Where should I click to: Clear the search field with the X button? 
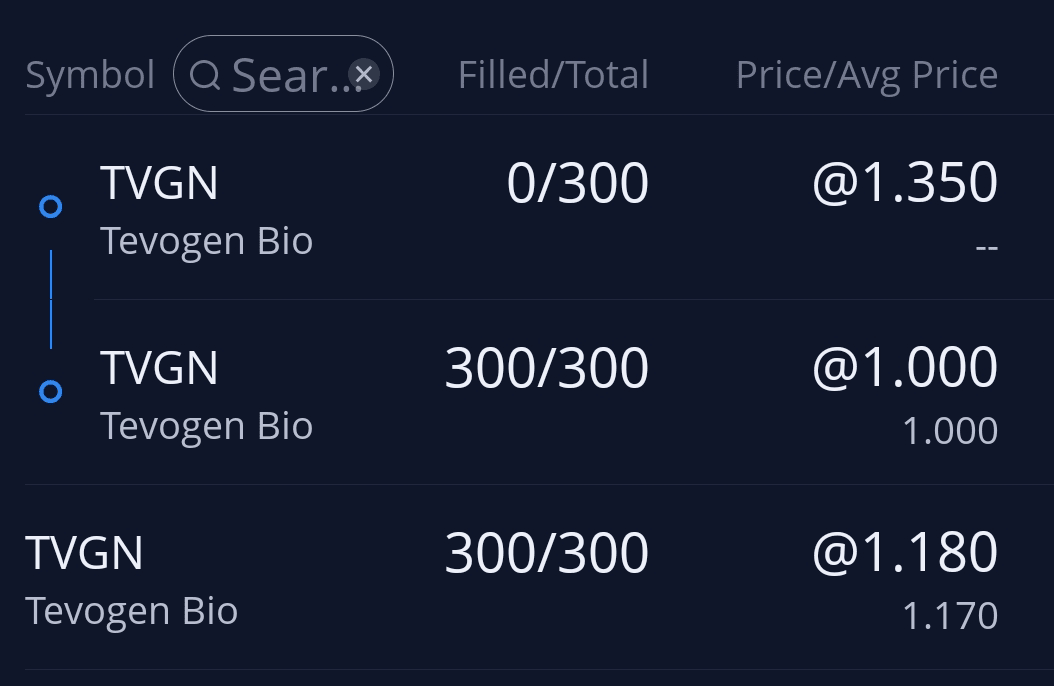click(364, 74)
